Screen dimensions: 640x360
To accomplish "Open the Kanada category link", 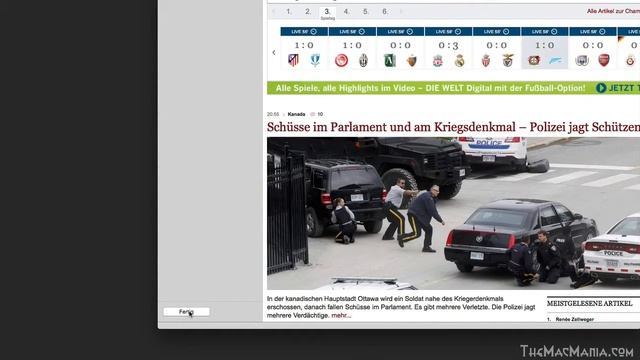I will [x=296, y=114].
